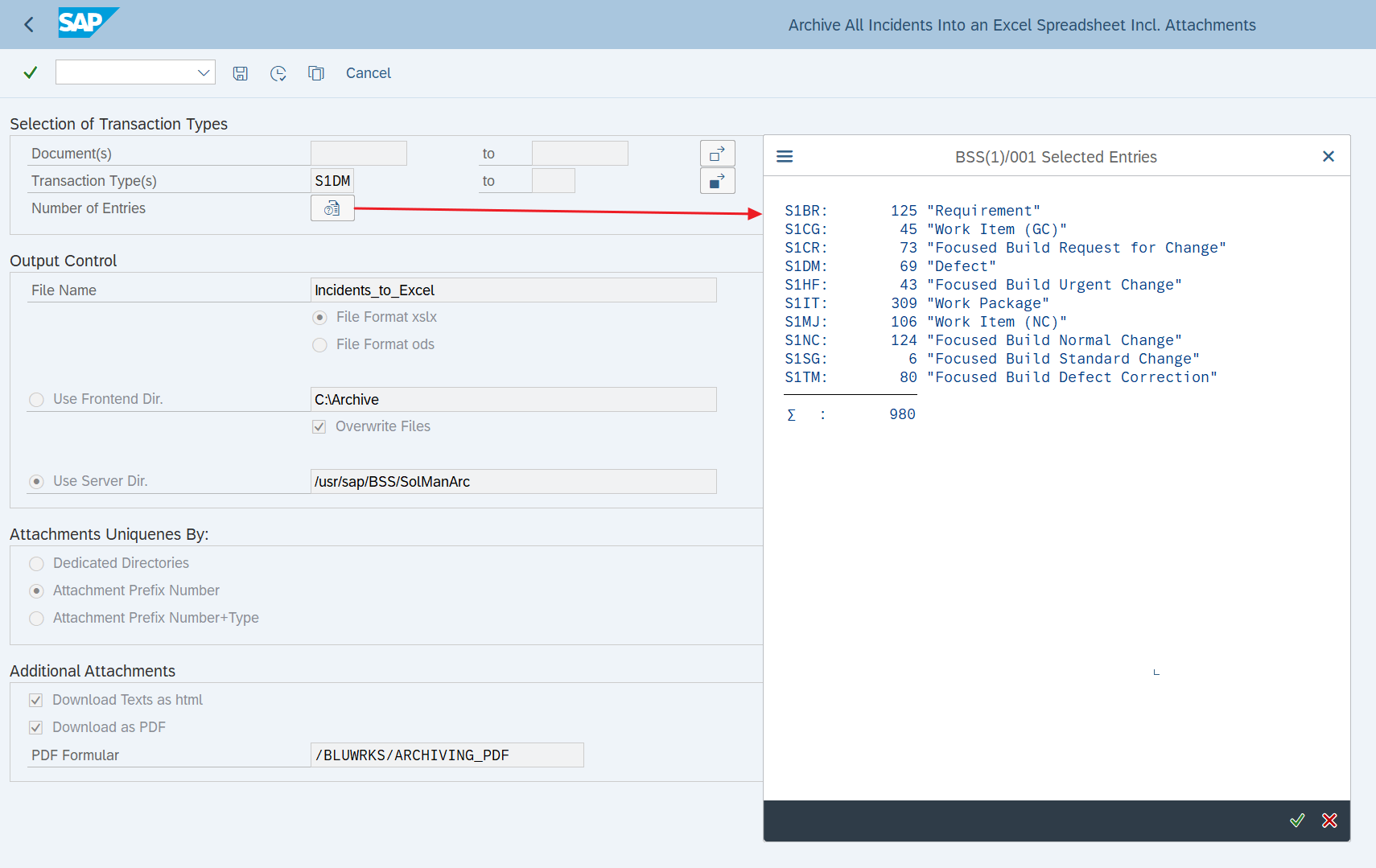Viewport: 1376px width, 868px height.
Task: Click the Save icon in the toolbar
Action: [240, 73]
